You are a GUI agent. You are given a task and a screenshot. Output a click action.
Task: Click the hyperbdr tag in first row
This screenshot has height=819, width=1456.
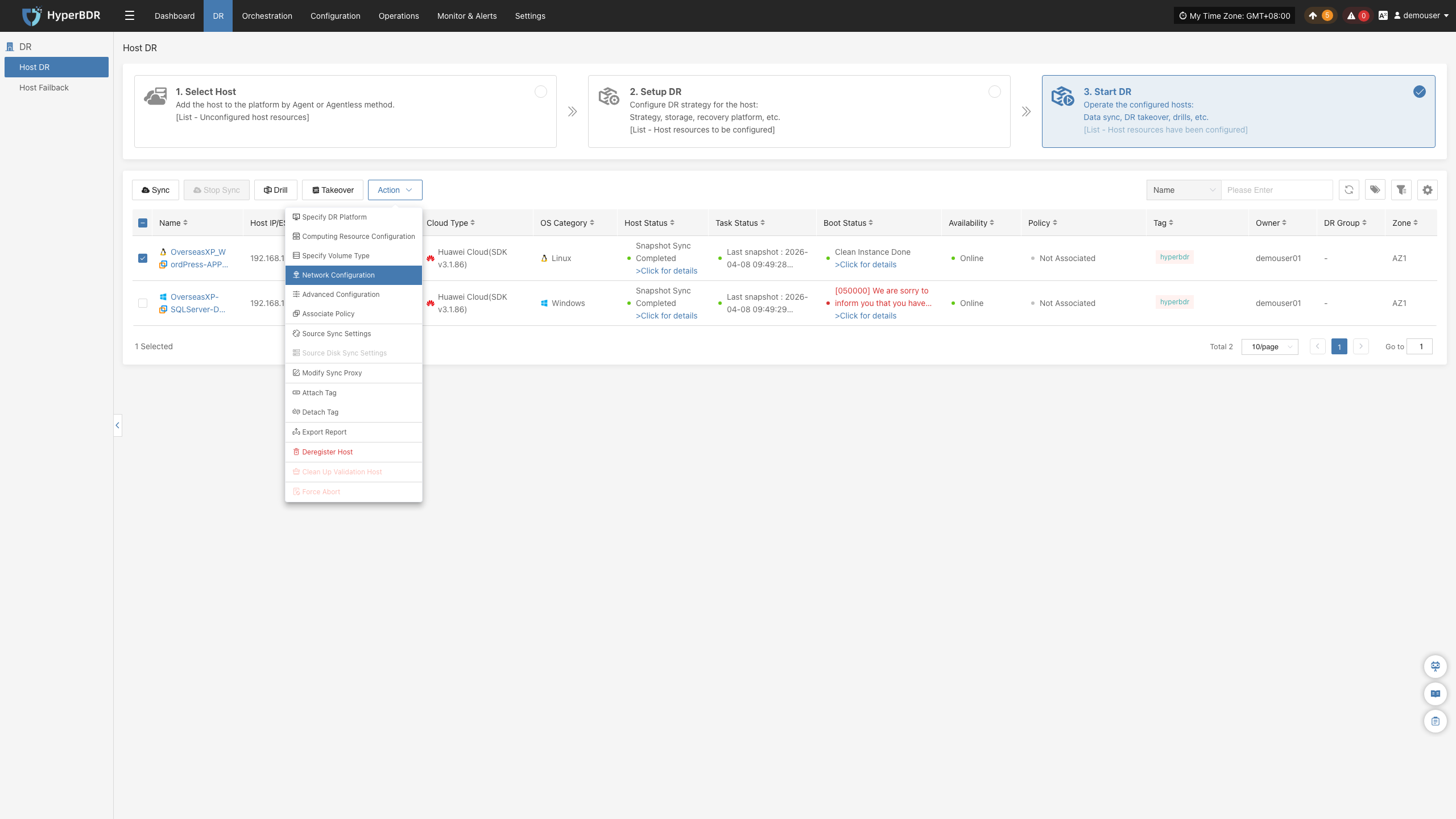1174,257
